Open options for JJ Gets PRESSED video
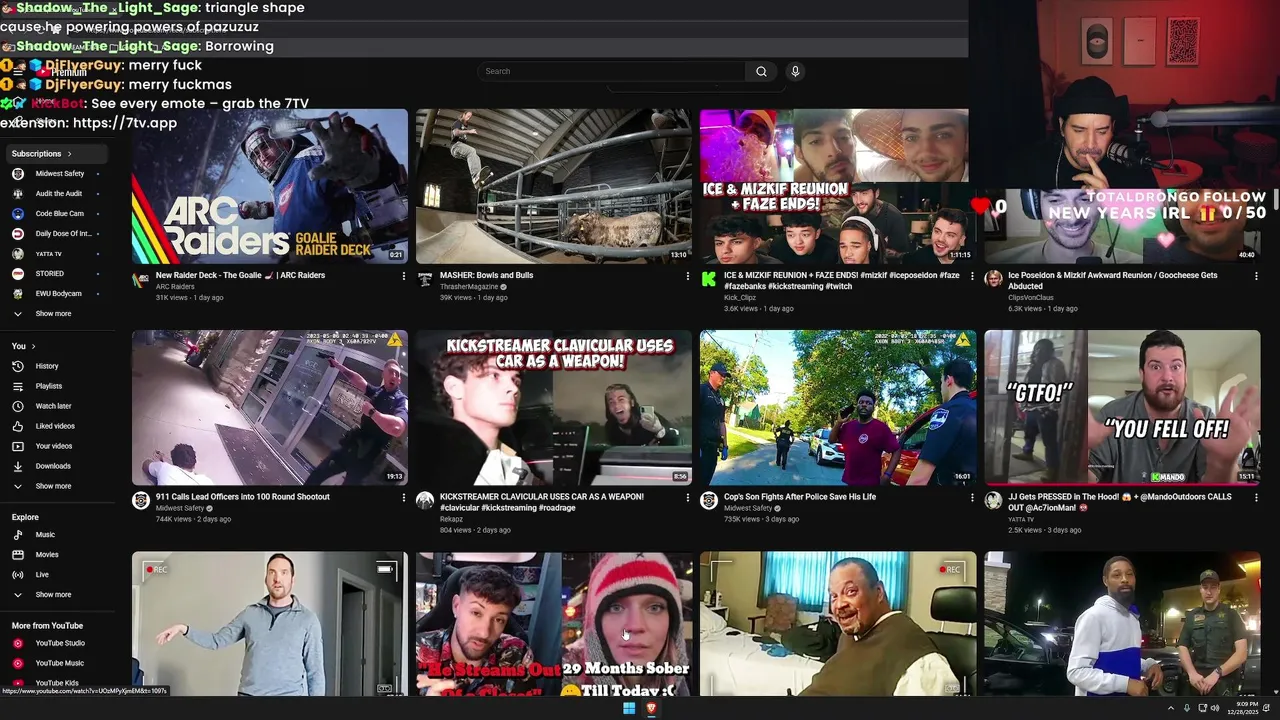This screenshot has width=1280, height=720. point(1256,497)
